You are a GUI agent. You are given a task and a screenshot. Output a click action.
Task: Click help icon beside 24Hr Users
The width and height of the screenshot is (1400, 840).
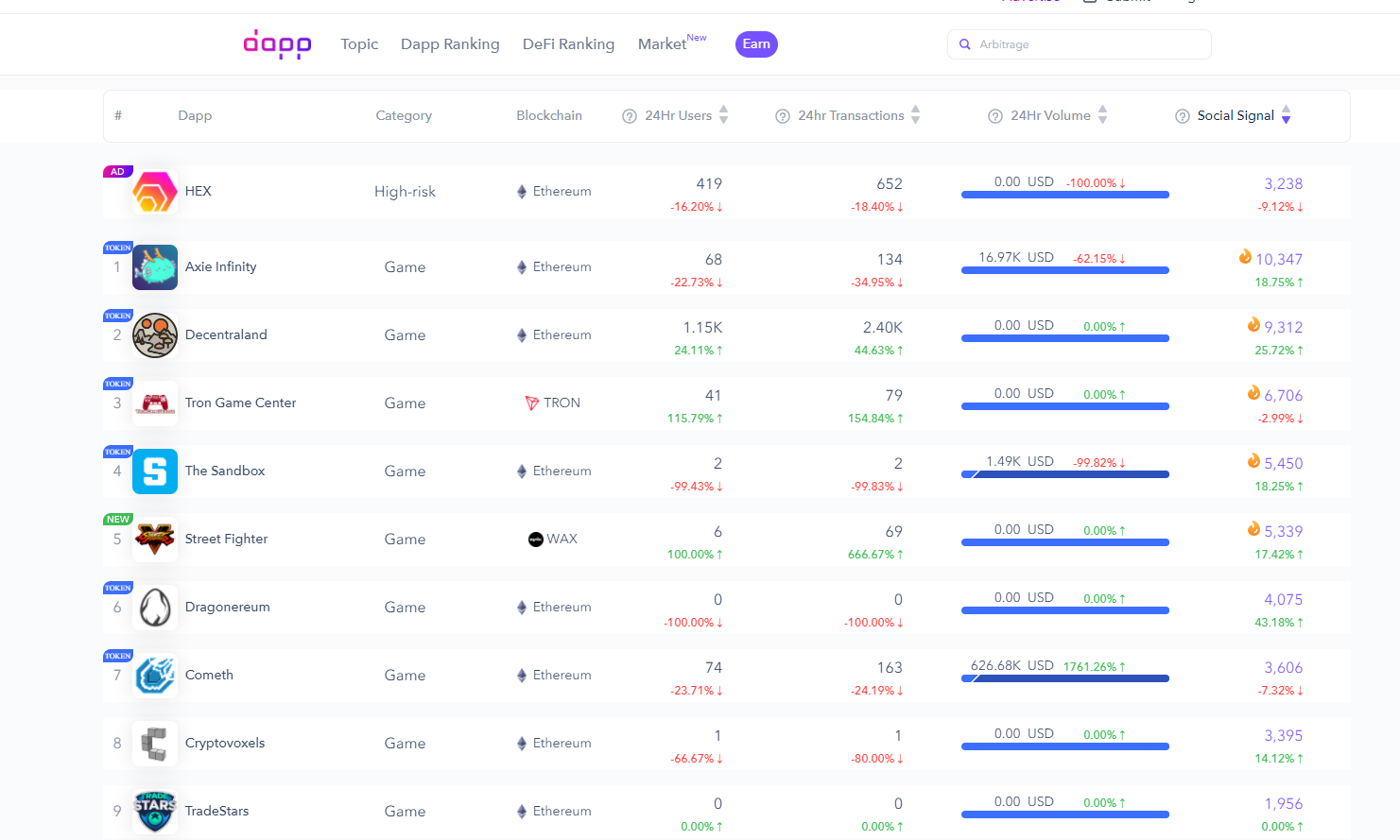tap(630, 116)
